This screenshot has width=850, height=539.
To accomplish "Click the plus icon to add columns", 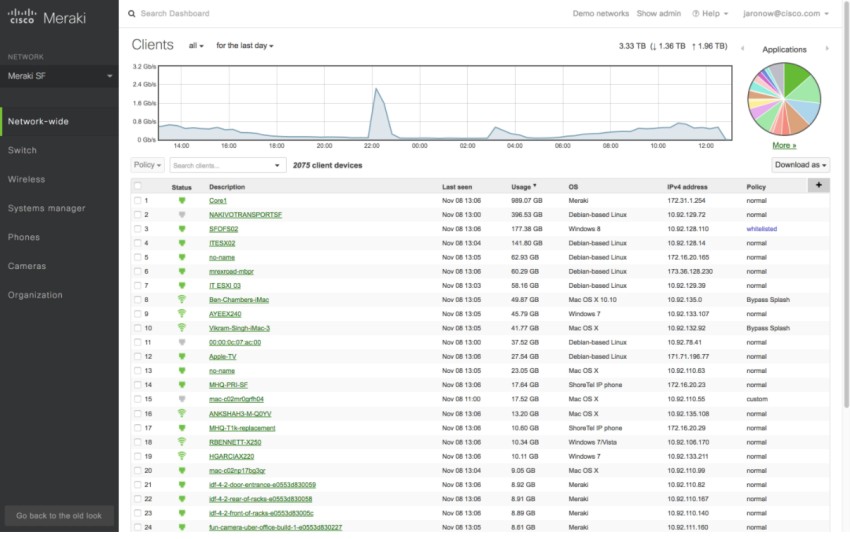I will click(819, 185).
